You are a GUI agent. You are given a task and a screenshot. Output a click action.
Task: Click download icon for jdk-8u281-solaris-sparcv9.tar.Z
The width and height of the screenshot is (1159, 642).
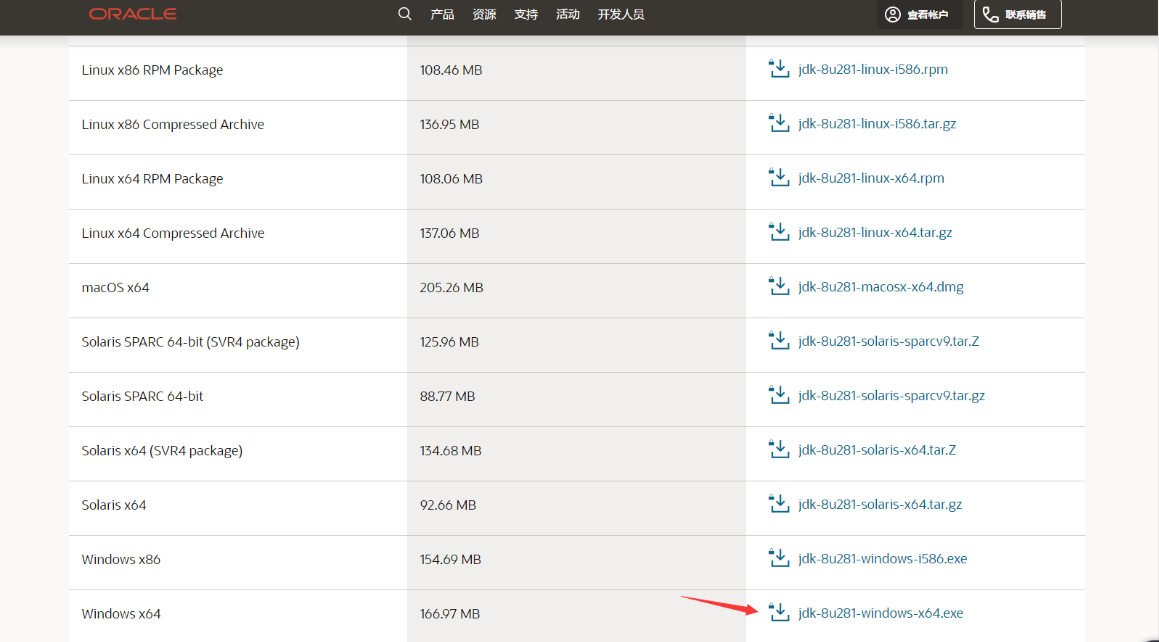click(779, 341)
